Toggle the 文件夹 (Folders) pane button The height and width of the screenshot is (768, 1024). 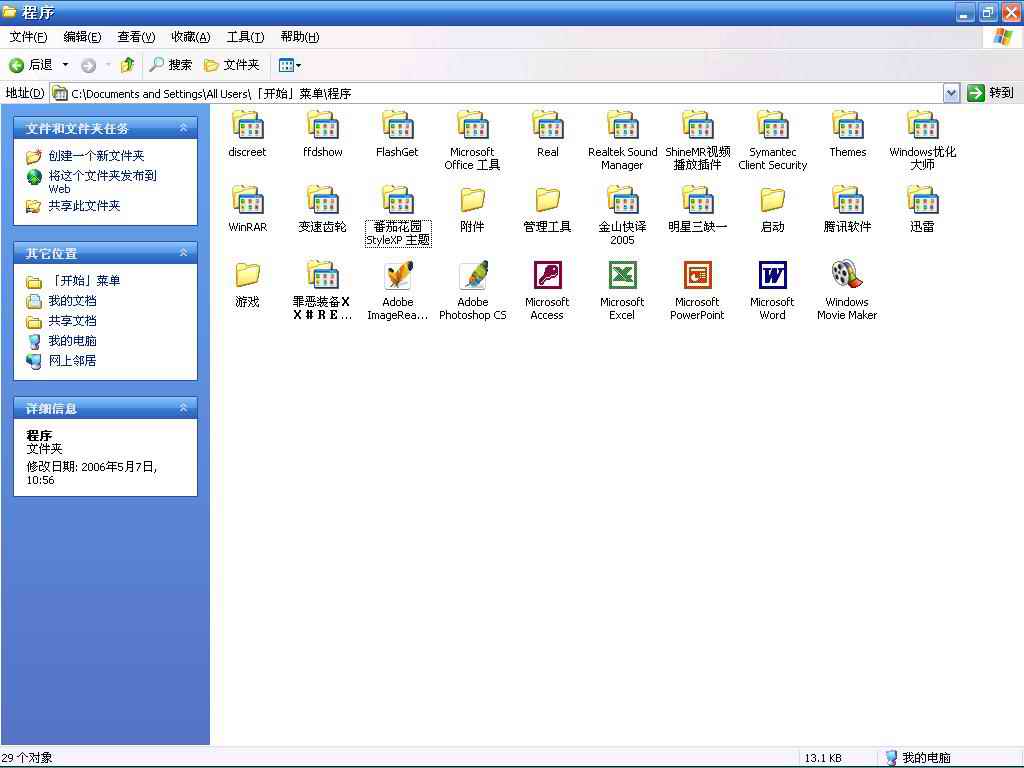coord(232,65)
